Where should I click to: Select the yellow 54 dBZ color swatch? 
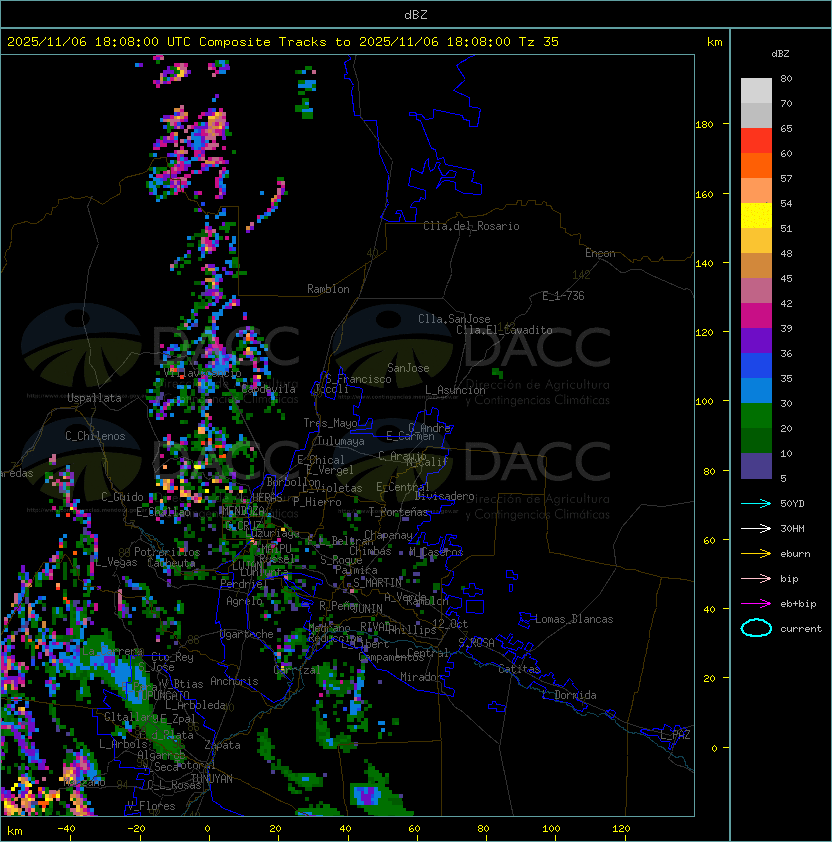click(756, 216)
